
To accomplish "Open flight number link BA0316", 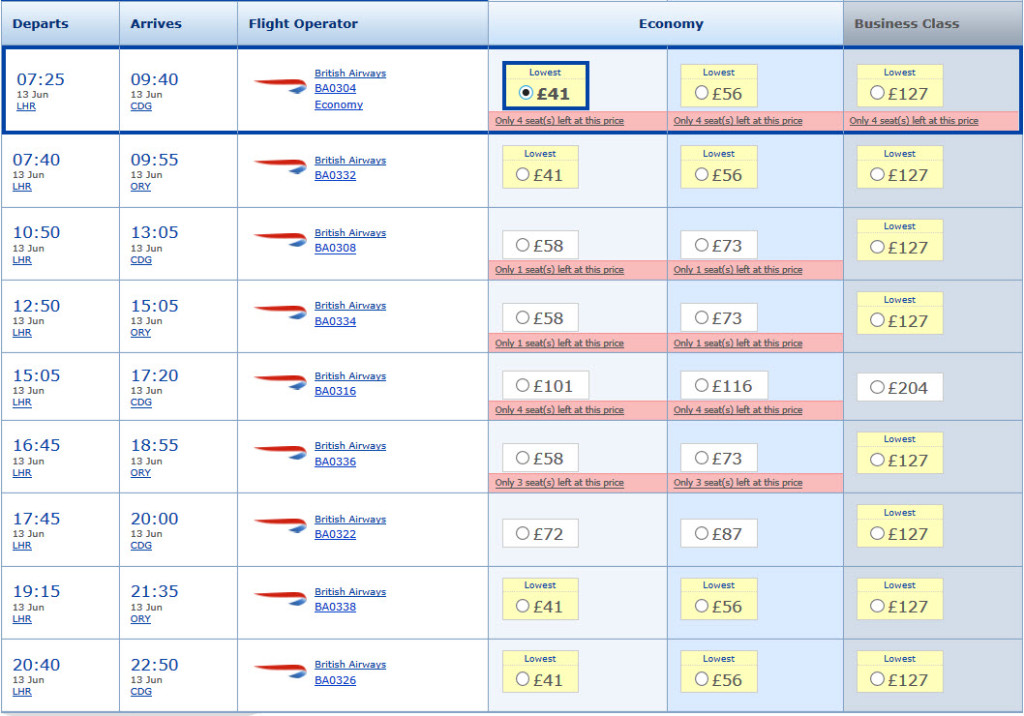I will [x=335, y=391].
